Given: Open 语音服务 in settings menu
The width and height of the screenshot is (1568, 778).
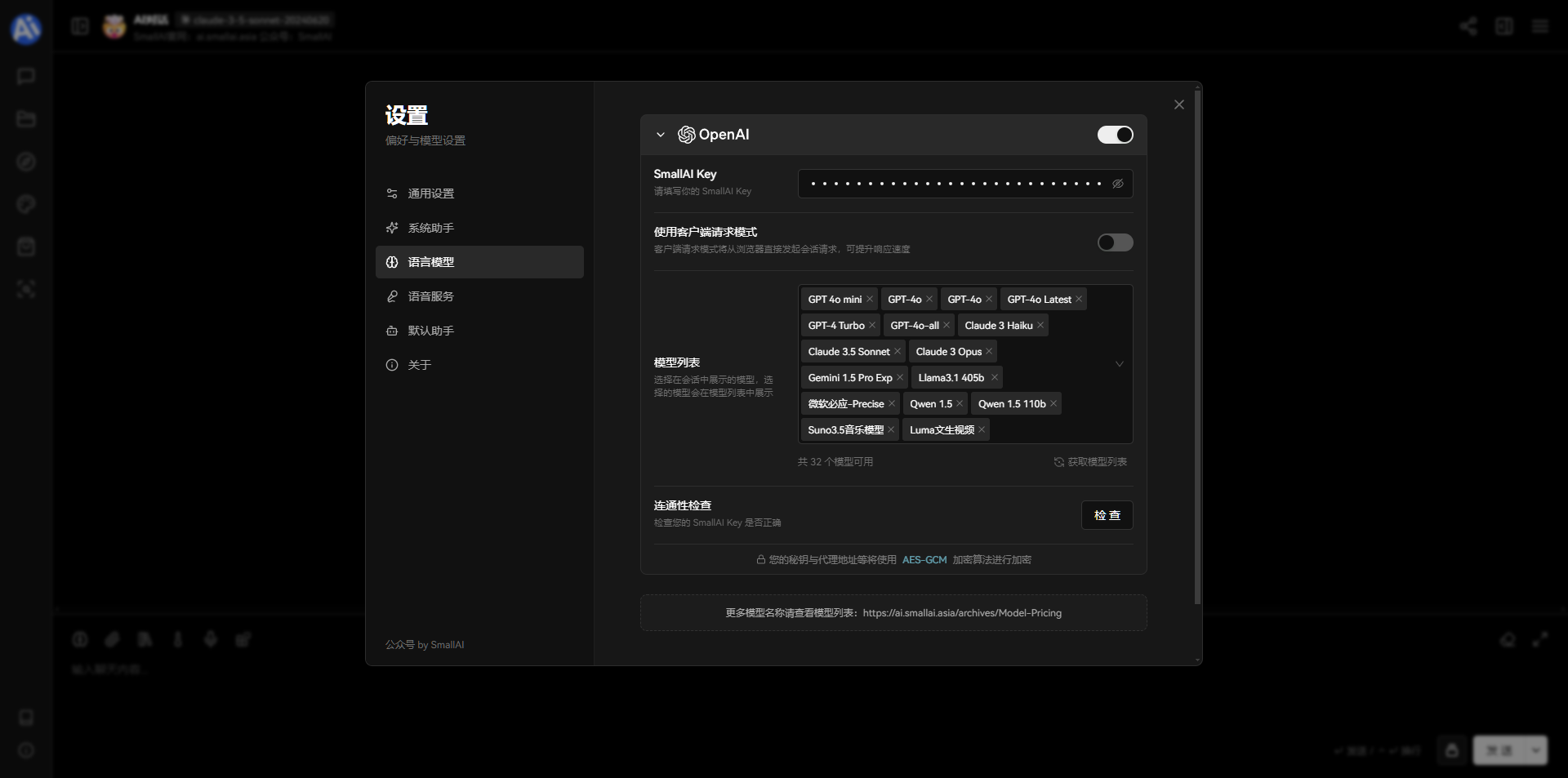Looking at the screenshot, I should click(479, 296).
